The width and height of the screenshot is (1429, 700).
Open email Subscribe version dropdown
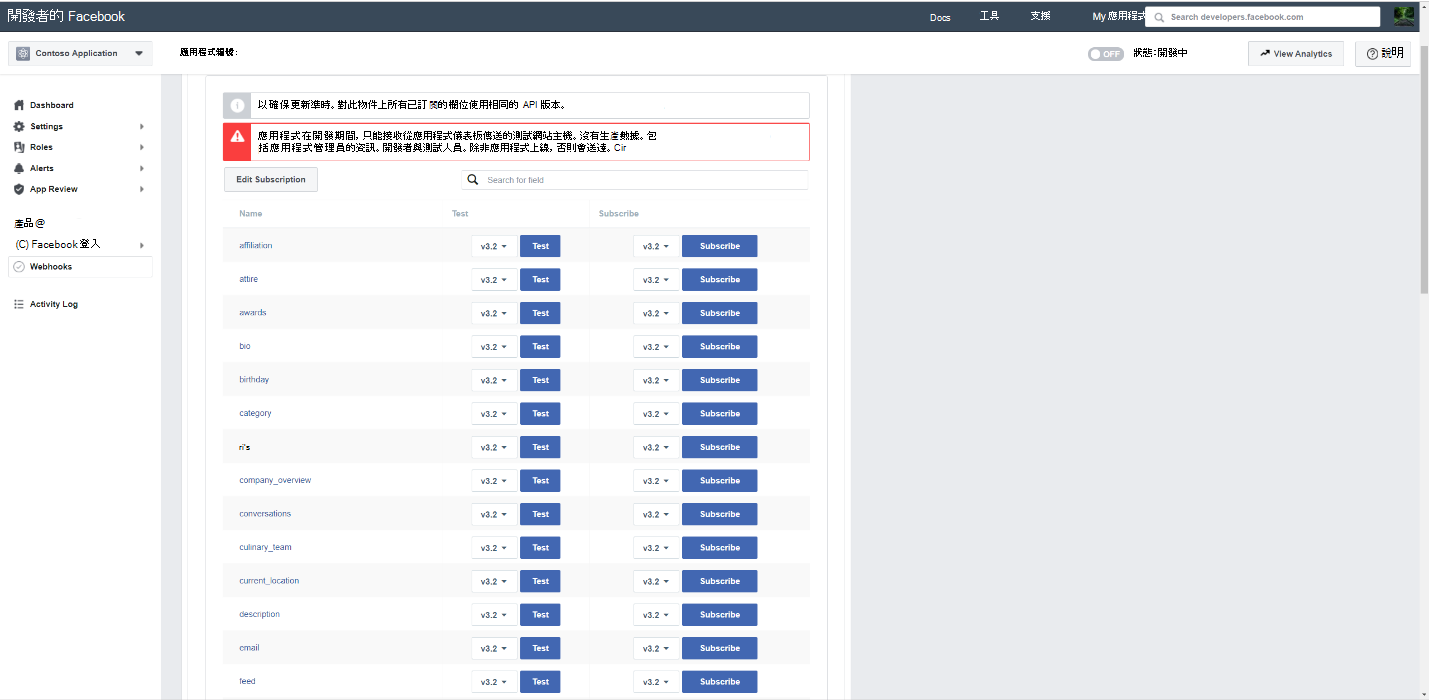click(x=656, y=648)
